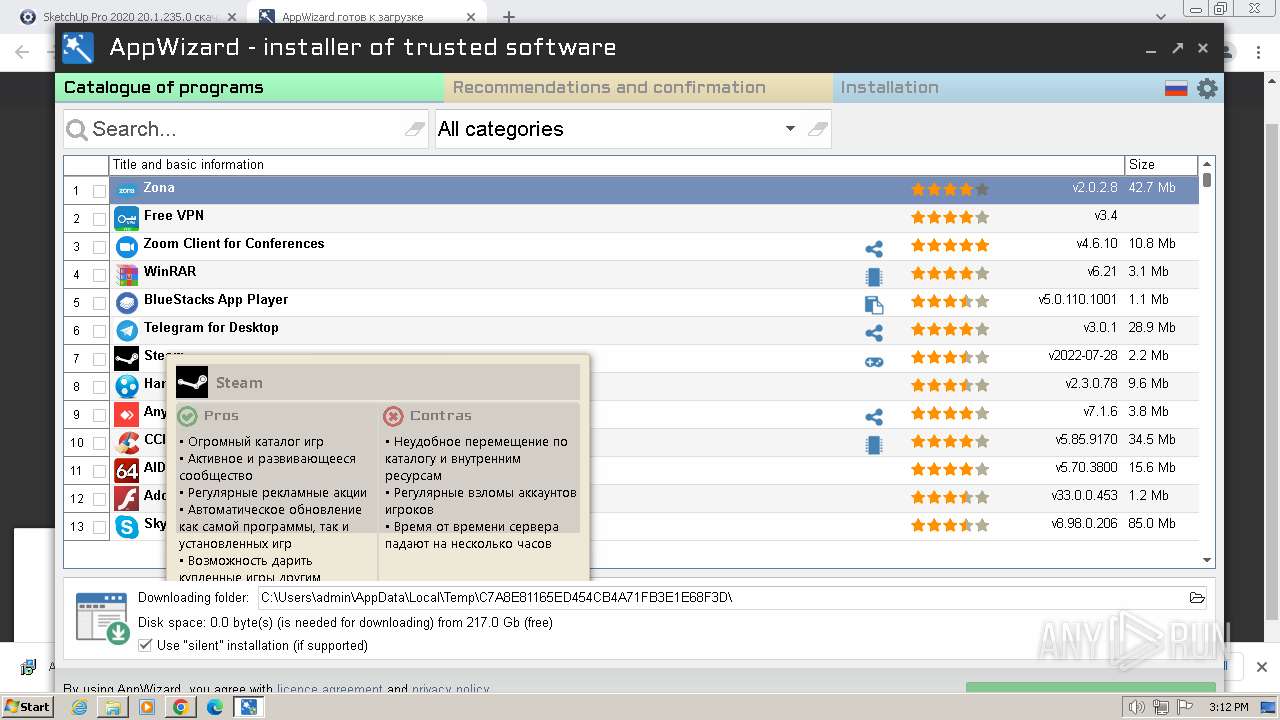Tick the checkbox for Zoom Client for Conferences
The image size is (1280, 720).
(99, 247)
